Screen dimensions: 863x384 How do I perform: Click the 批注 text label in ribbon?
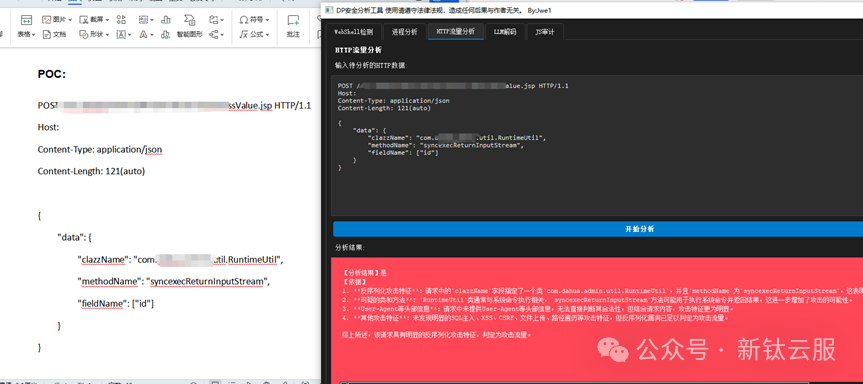click(293, 34)
